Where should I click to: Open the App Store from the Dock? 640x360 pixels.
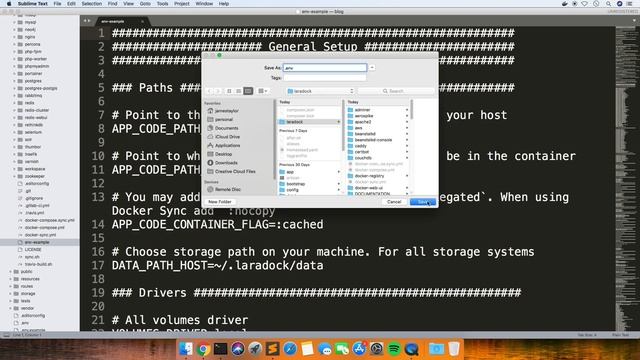(x=359, y=349)
